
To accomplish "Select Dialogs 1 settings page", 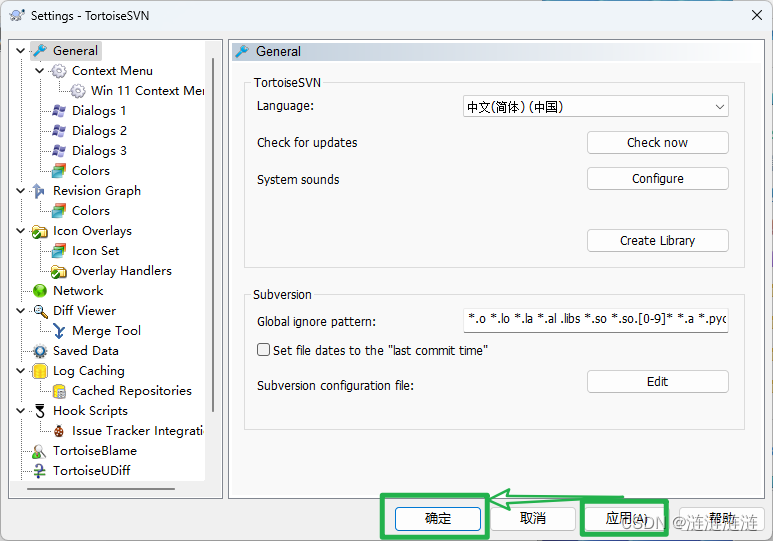I will click(99, 111).
